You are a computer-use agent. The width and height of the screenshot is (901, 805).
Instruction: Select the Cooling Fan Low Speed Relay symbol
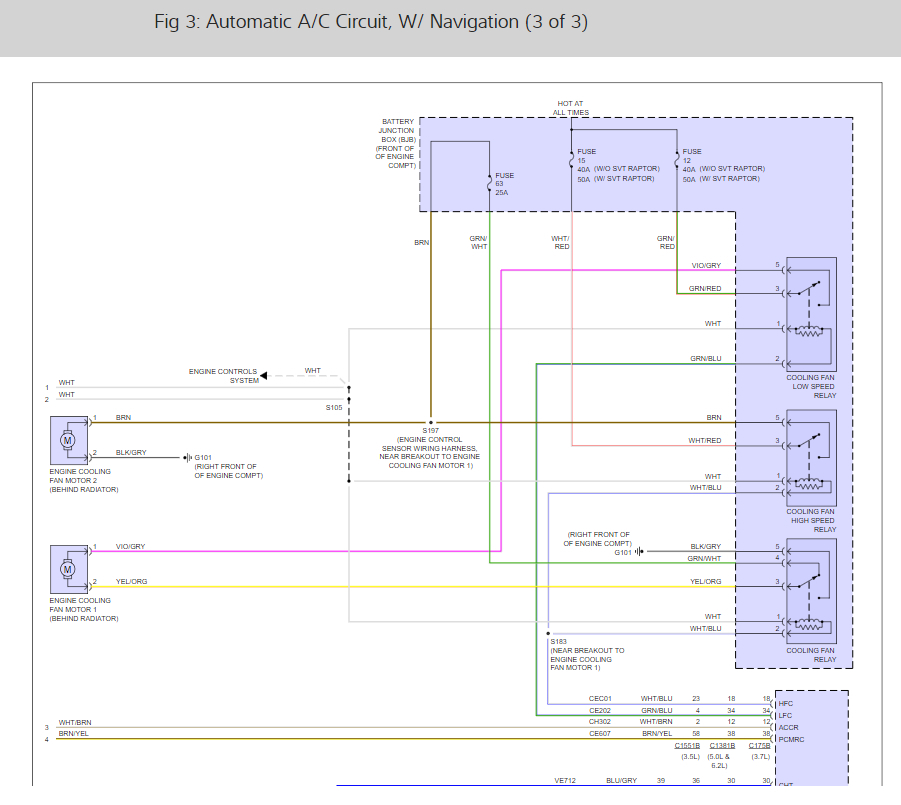(811, 314)
